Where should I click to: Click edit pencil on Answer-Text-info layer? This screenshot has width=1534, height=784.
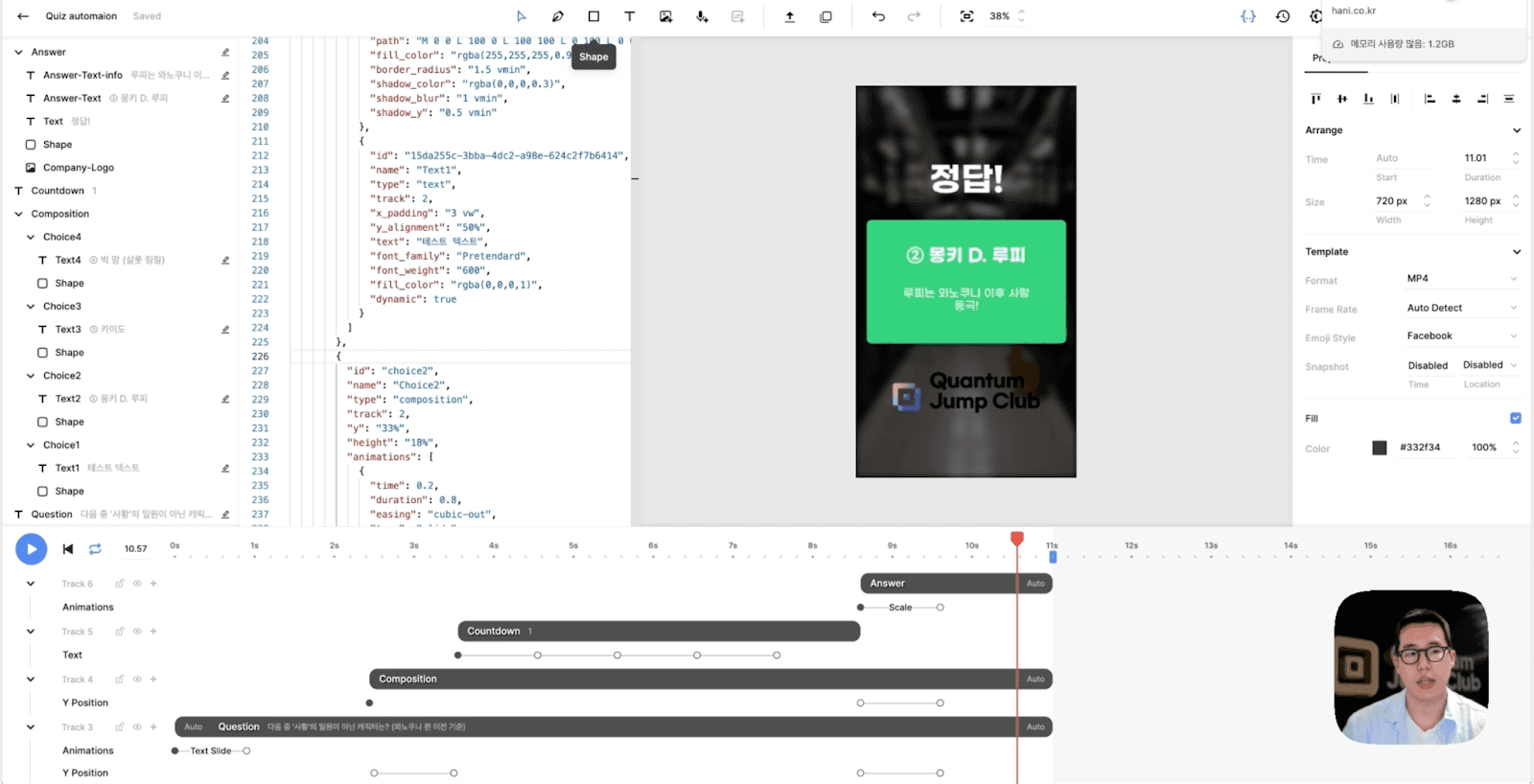point(225,75)
